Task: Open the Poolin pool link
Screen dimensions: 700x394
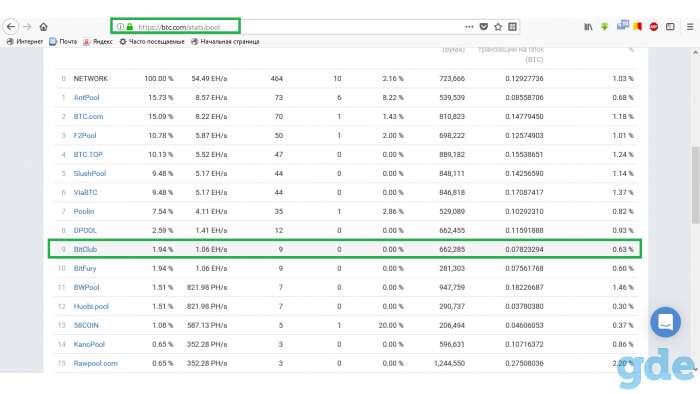Action: (84, 211)
